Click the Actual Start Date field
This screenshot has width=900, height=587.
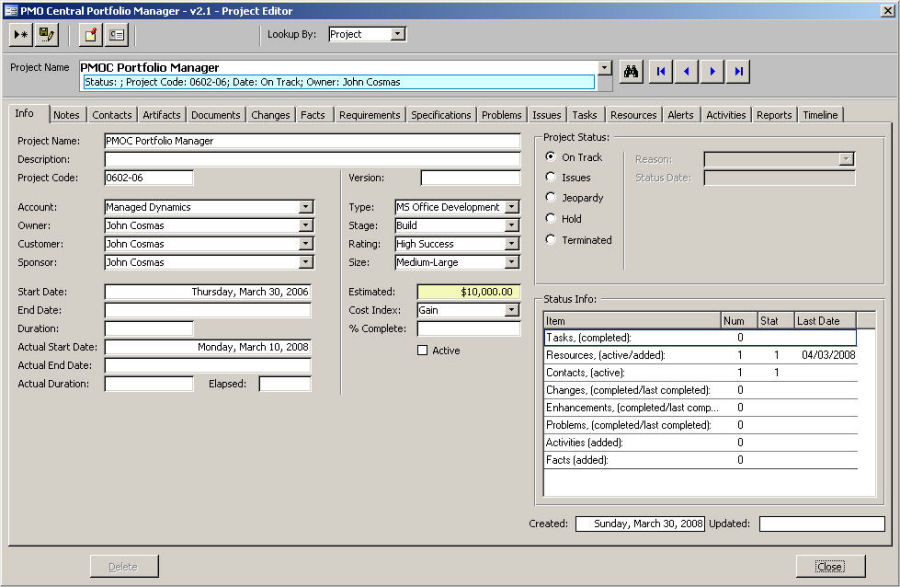[x=208, y=347]
